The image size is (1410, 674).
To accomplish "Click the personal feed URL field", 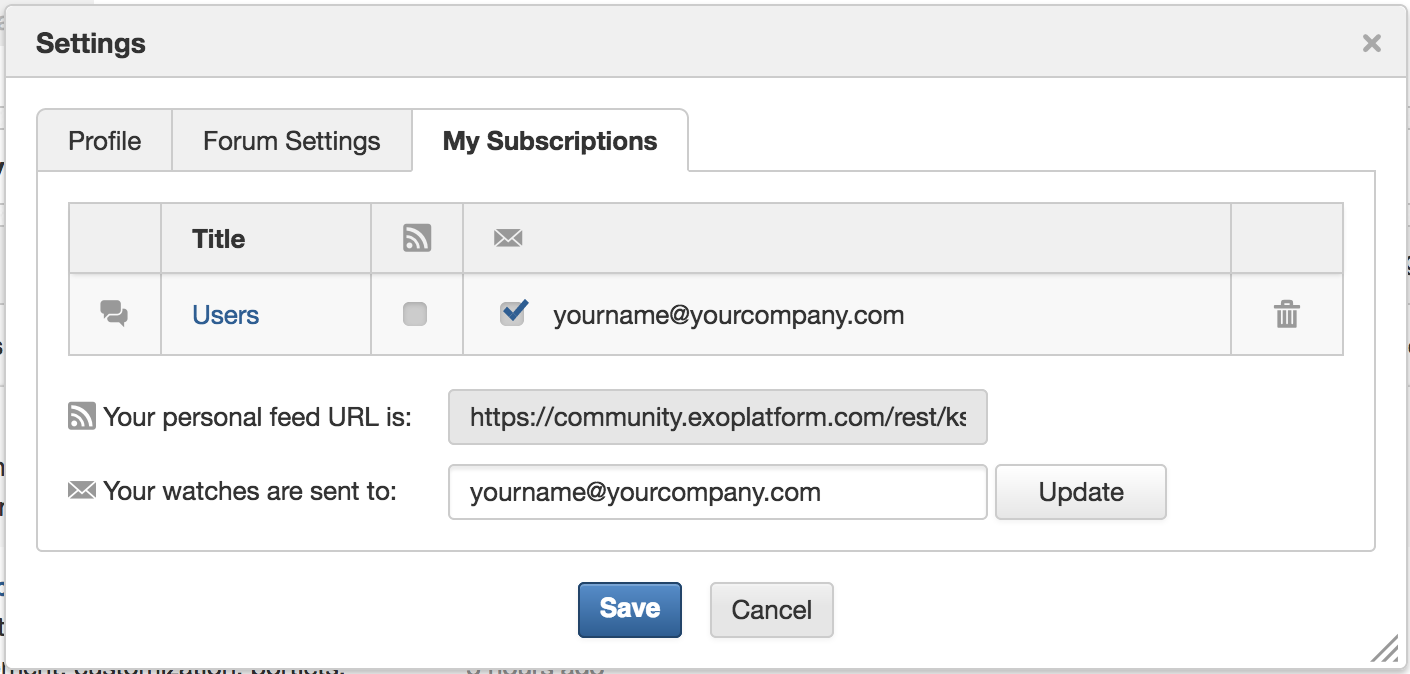I will pos(718,417).
